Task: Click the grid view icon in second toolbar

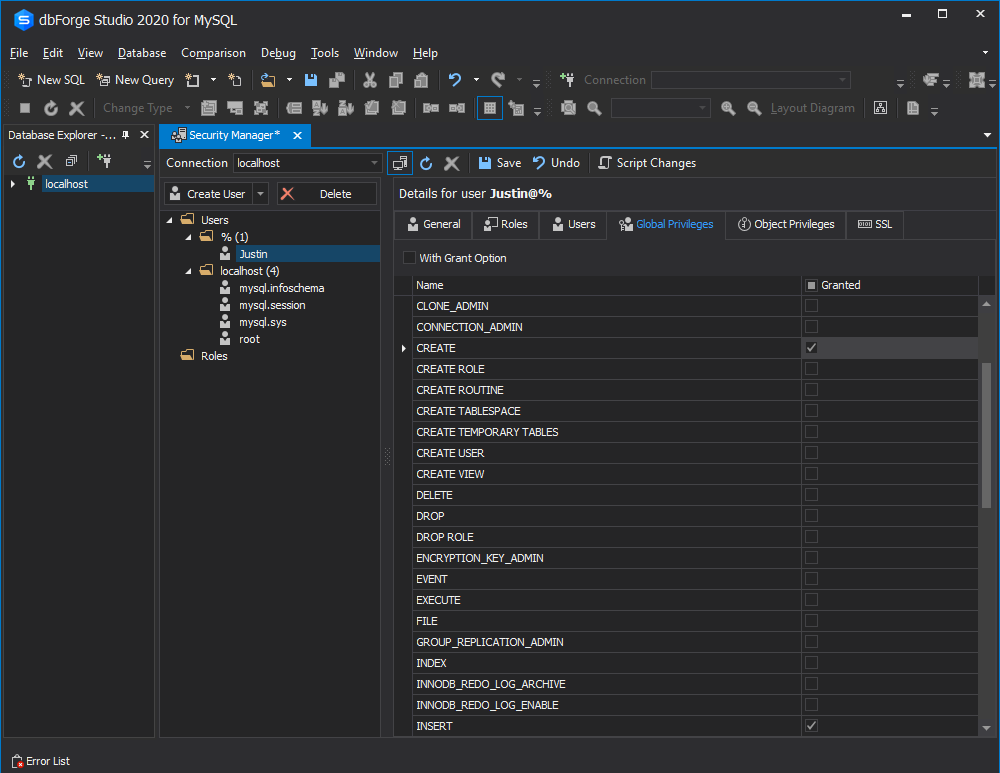Action: (490, 108)
